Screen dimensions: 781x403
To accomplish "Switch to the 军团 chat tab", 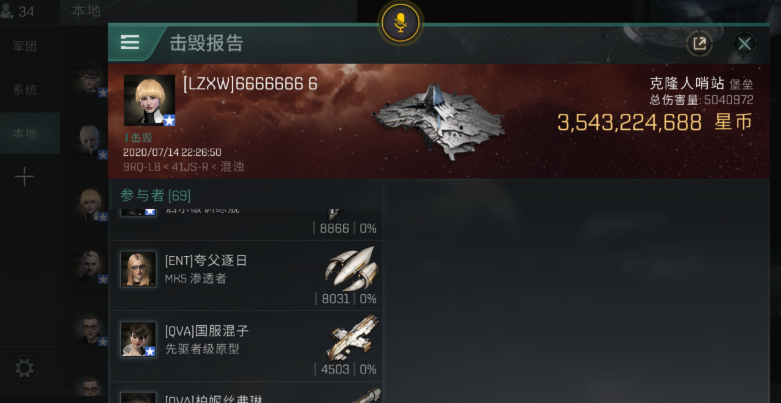I will pyautogui.click(x=25, y=46).
